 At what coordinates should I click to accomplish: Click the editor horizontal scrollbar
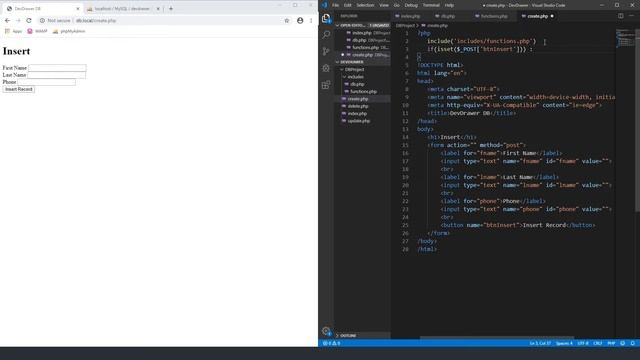click(497, 338)
